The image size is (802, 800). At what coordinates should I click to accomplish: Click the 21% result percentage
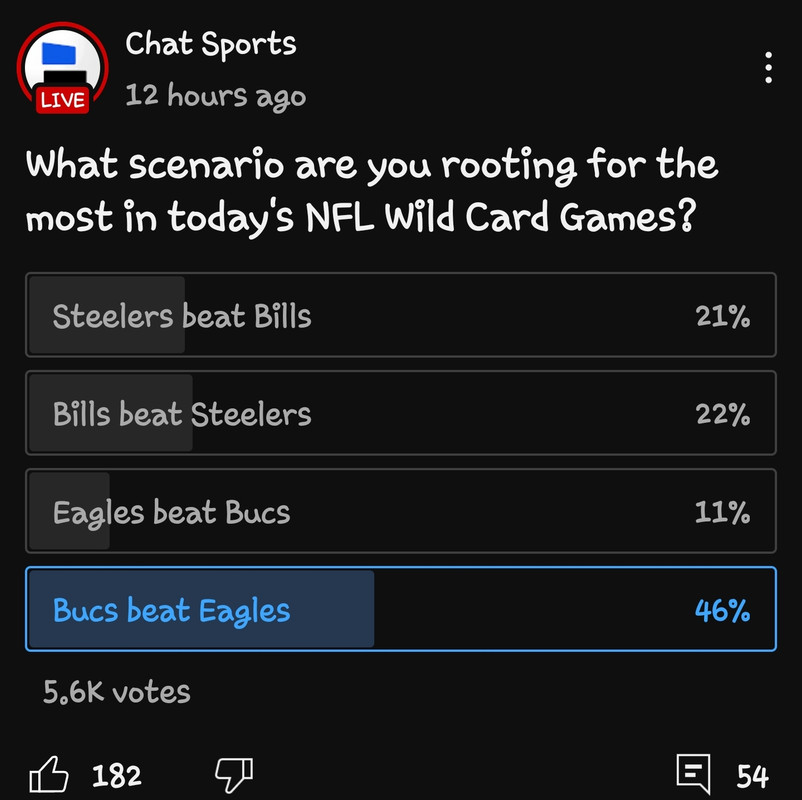coord(722,317)
